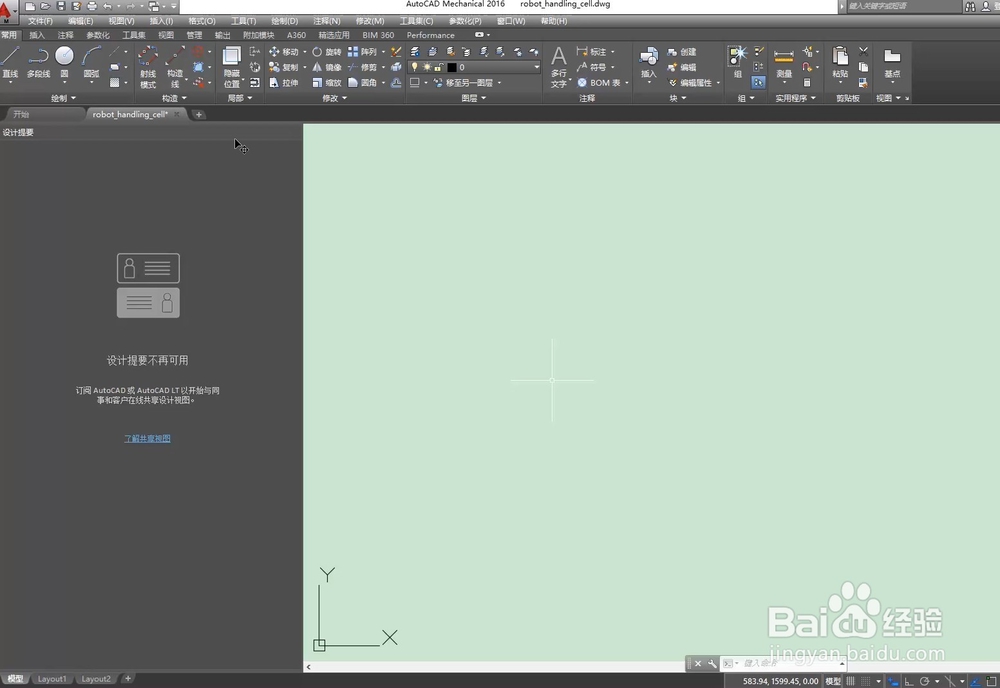The height and width of the screenshot is (688, 1000).
Task: Toggle layer lock padlock icon
Action: tap(438, 67)
